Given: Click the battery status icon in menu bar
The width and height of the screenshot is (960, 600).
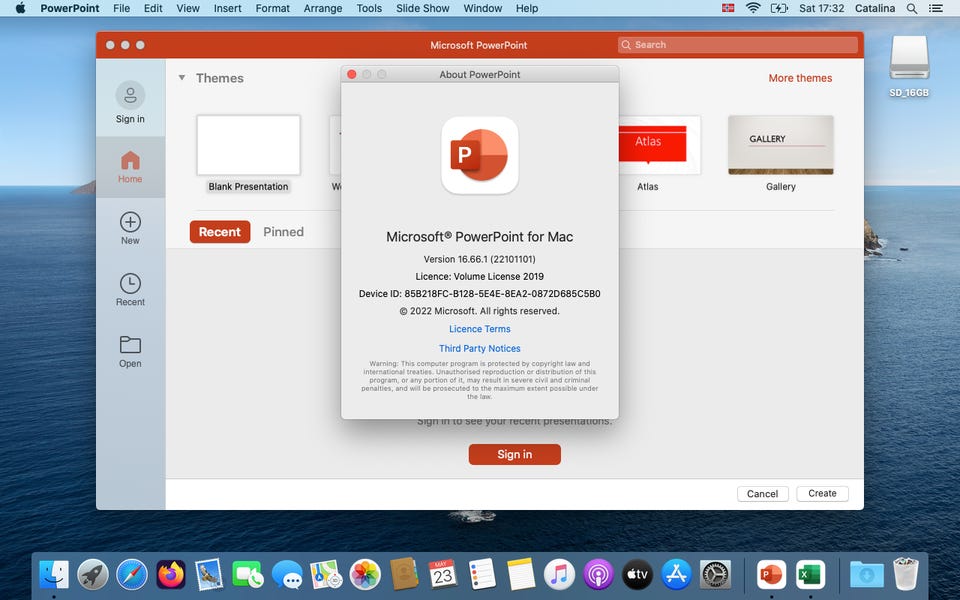Looking at the screenshot, I should [779, 8].
